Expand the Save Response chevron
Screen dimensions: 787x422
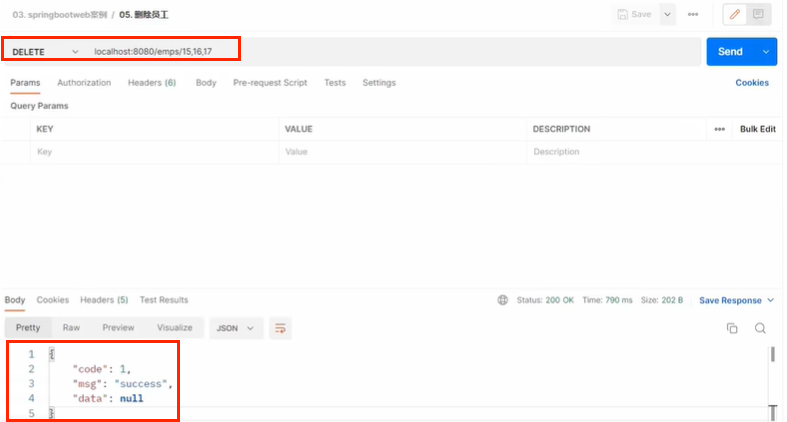pos(770,300)
